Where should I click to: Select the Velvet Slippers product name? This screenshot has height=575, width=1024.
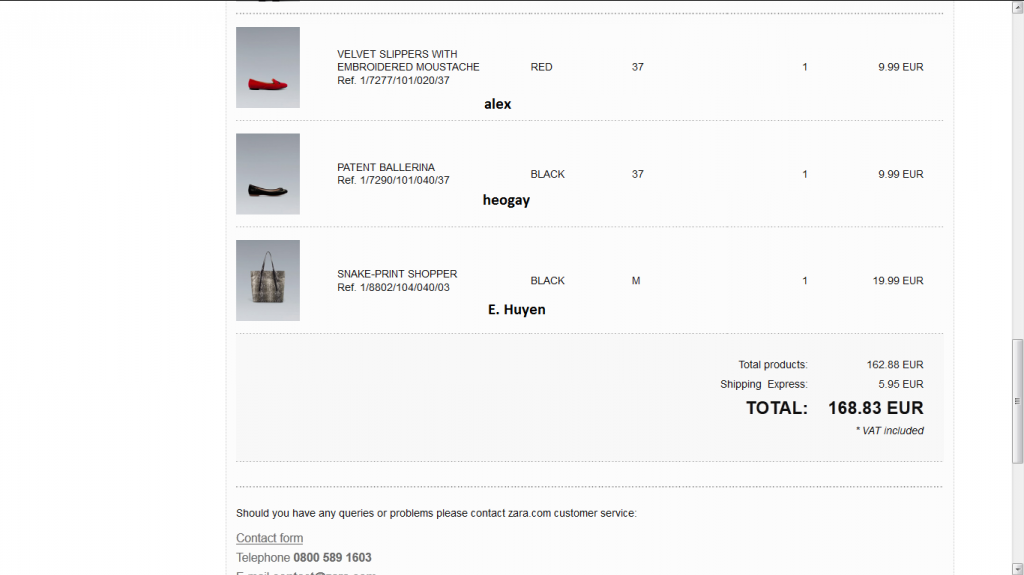tap(408, 60)
